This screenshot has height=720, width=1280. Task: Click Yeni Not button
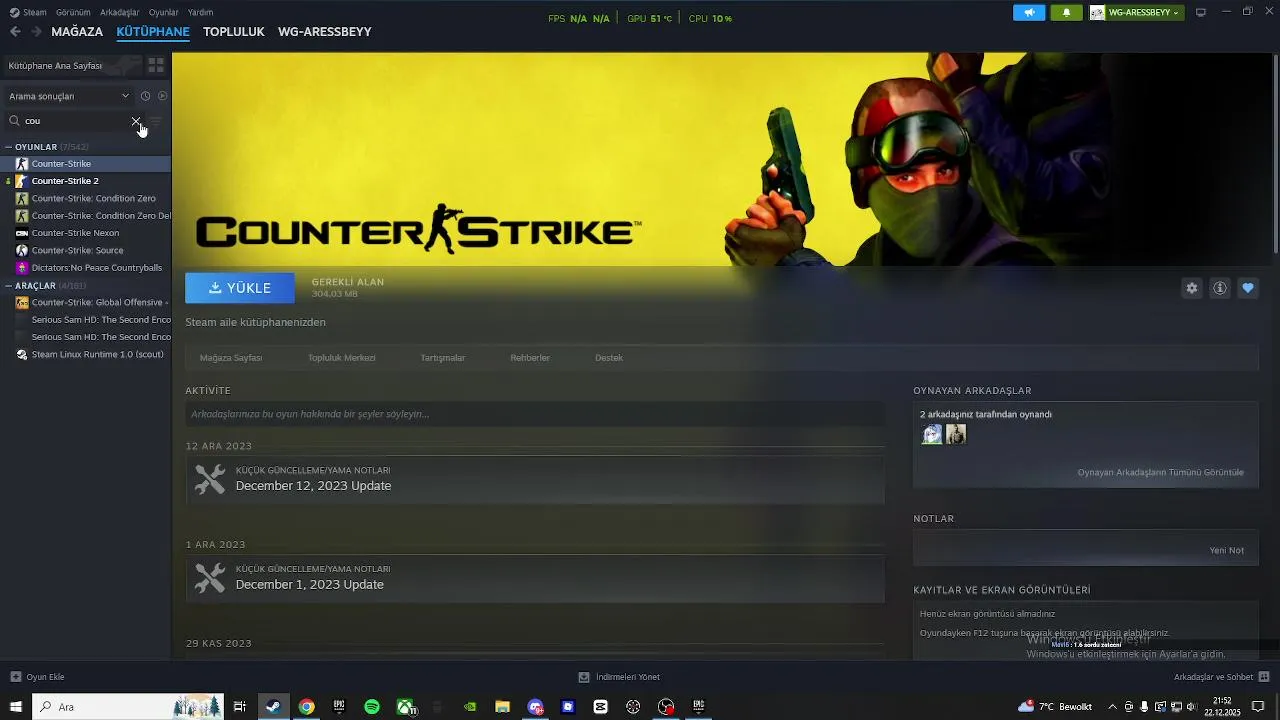(x=1227, y=550)
